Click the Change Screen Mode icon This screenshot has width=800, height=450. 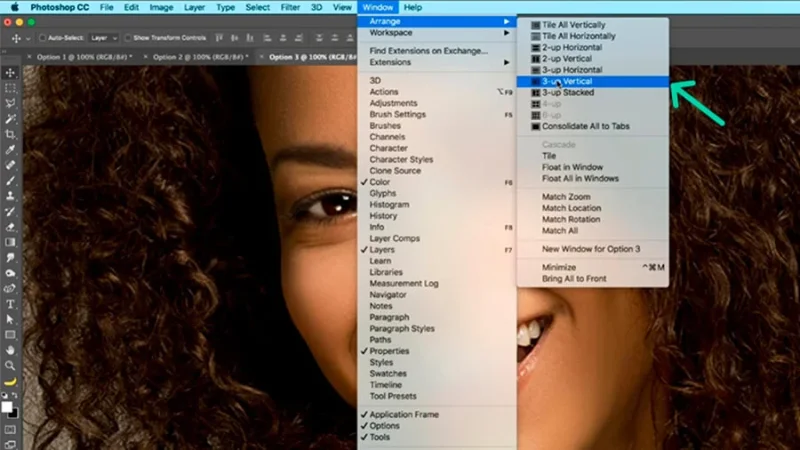[x=10, y=444]
